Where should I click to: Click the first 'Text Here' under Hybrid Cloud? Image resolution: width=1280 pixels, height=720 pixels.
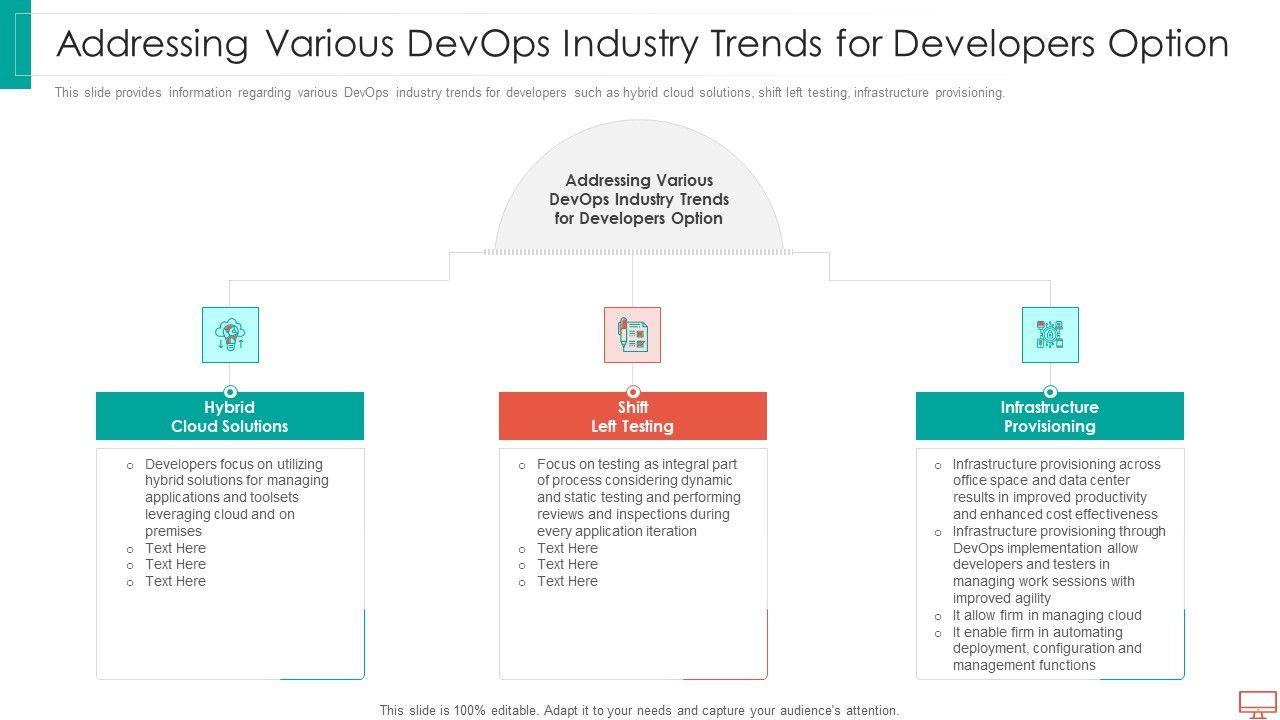175,548
